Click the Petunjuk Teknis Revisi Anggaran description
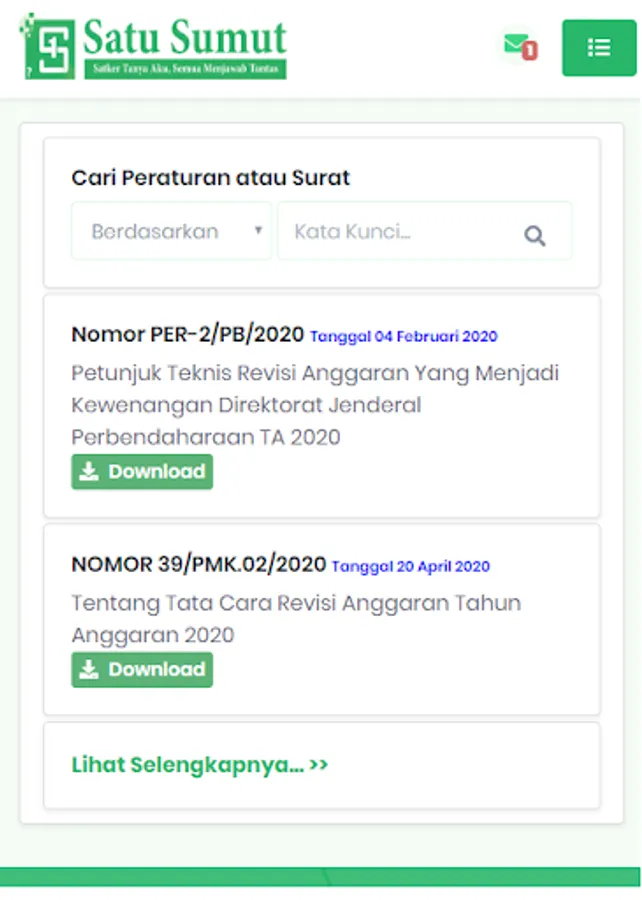642x900 pixels. click(x=314, y=405)
